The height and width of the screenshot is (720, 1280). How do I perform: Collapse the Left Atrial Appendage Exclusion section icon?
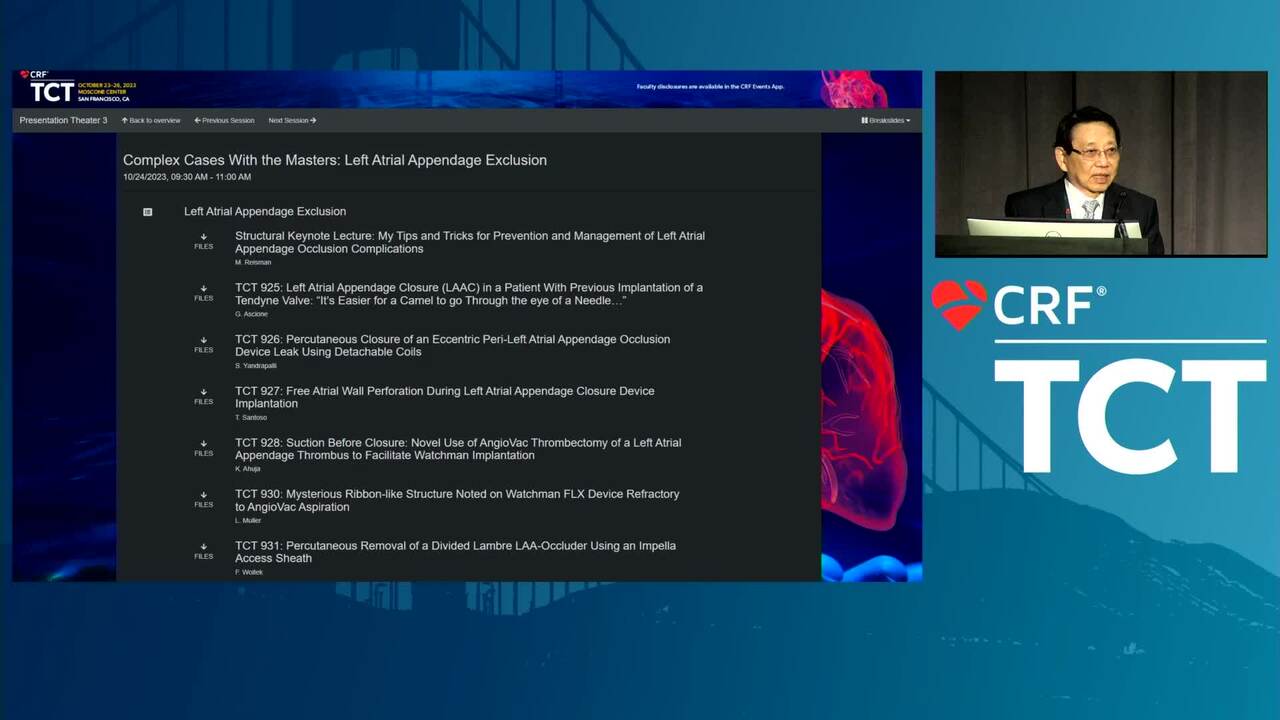148,212
